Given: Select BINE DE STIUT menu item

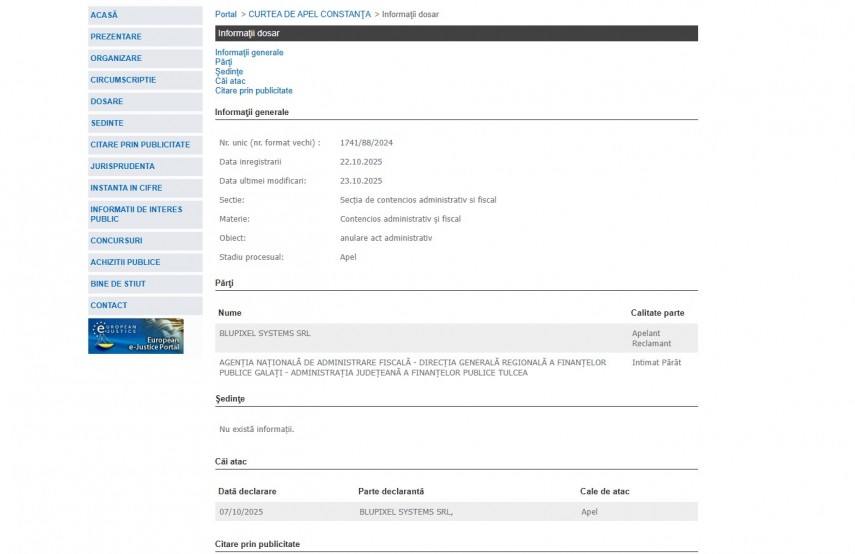Looking at the screenshot, I should coord(118,284).
